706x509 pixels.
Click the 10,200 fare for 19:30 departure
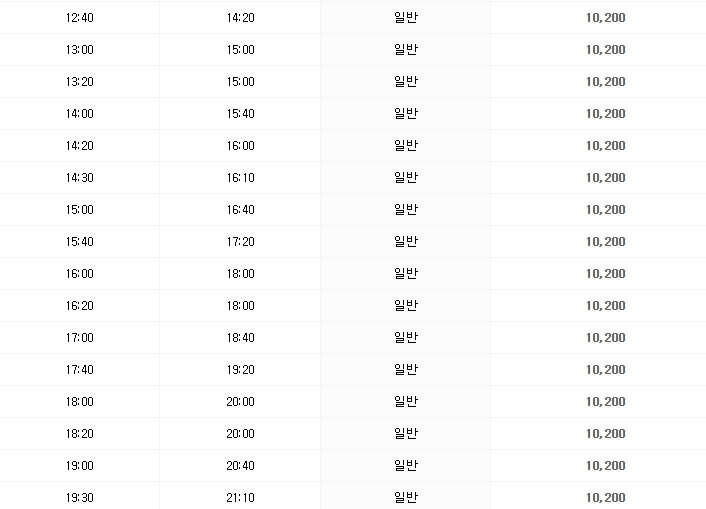coord(605,498)
